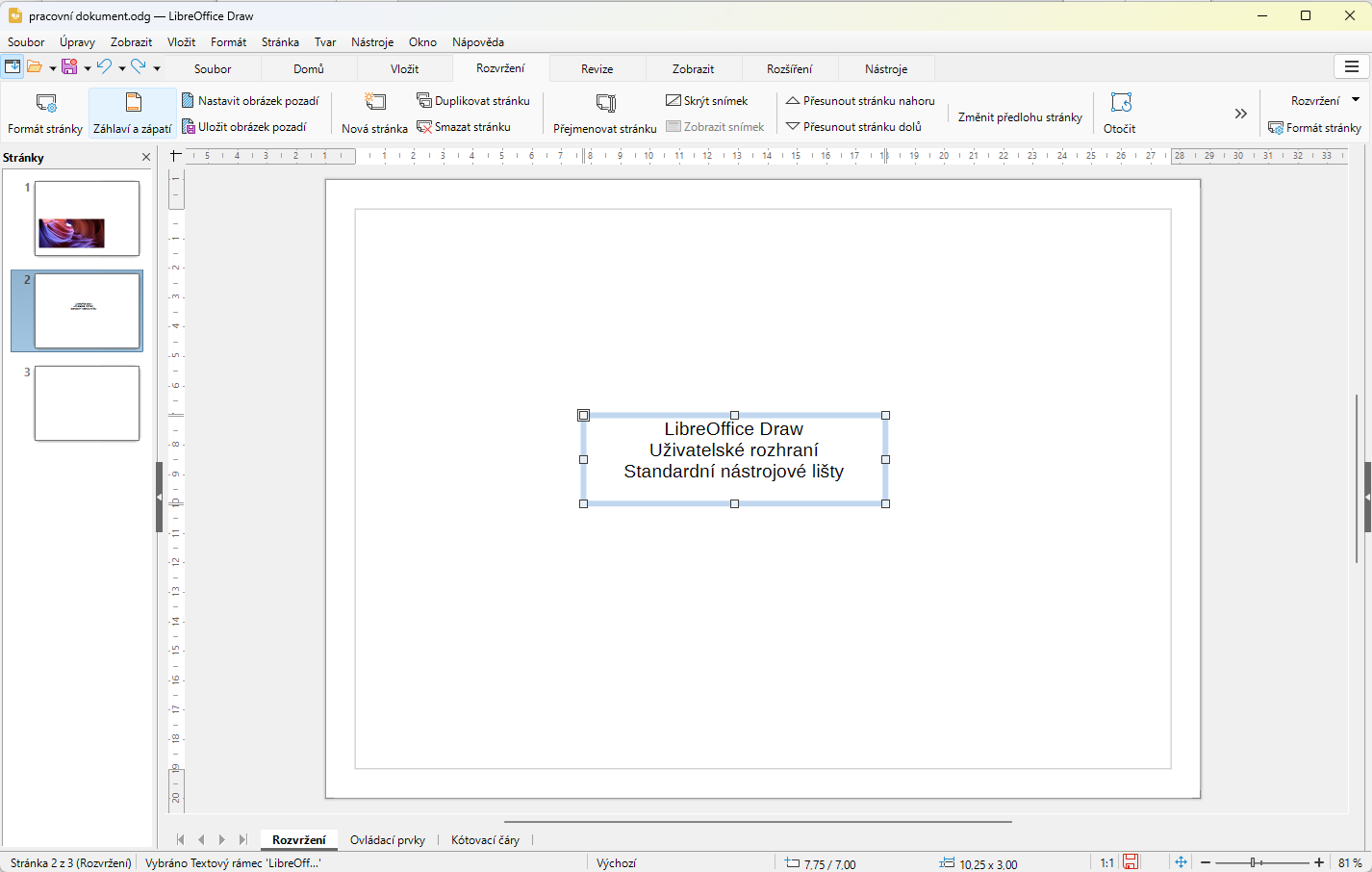Switch to the Soubor ribbon tab
The width and height of the screenshot is (1372, 872).
[x=213, y=68]
